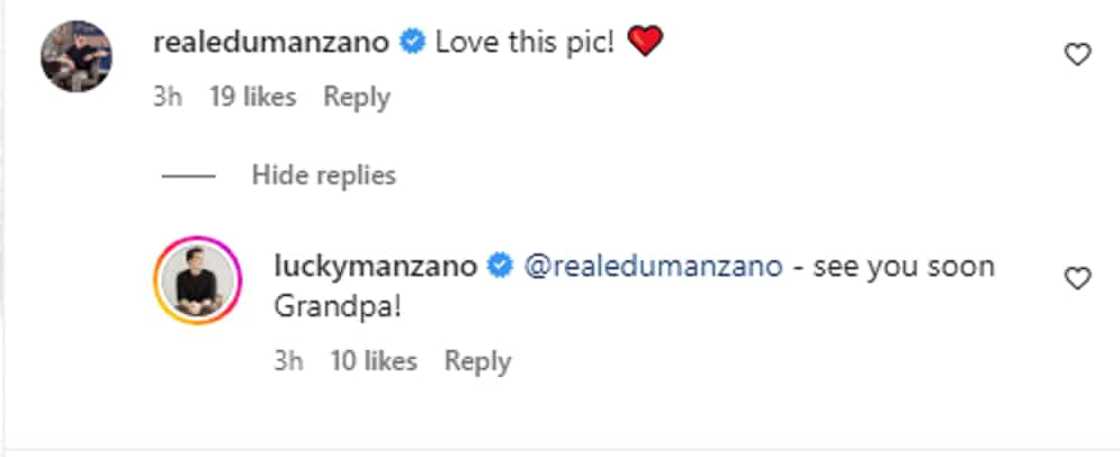The width and height of the screenshot is (1120, 457).
Task: Like the realedumanzano comment with heart icon
Action: pos(1077,56)
